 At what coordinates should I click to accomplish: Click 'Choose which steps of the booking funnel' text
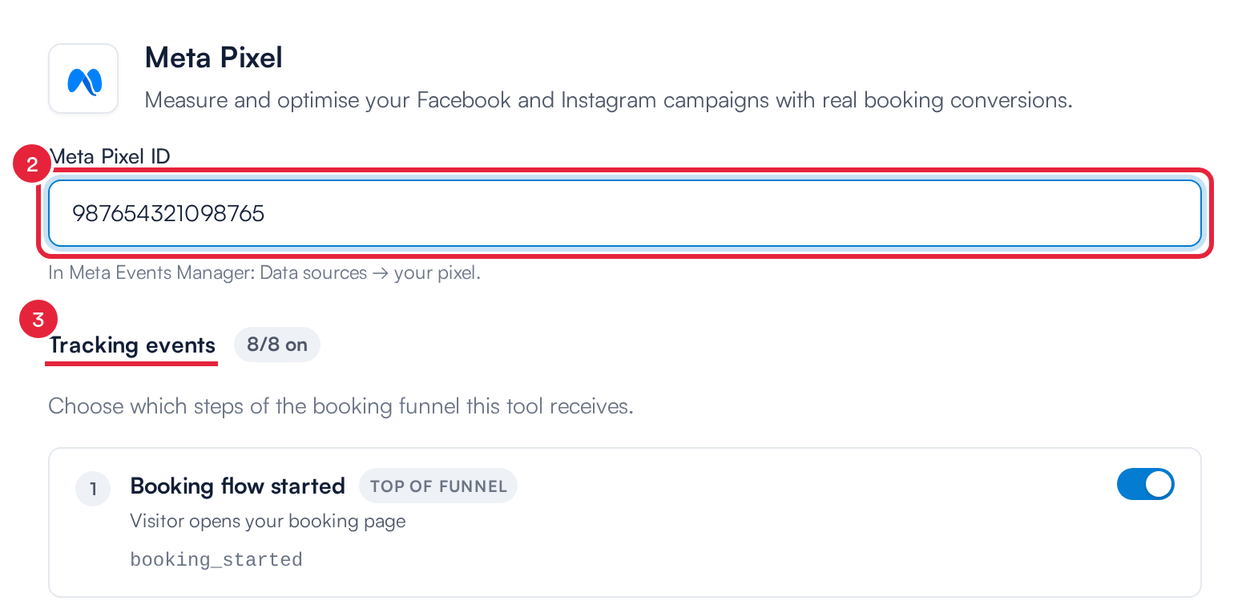pos(341,406)
